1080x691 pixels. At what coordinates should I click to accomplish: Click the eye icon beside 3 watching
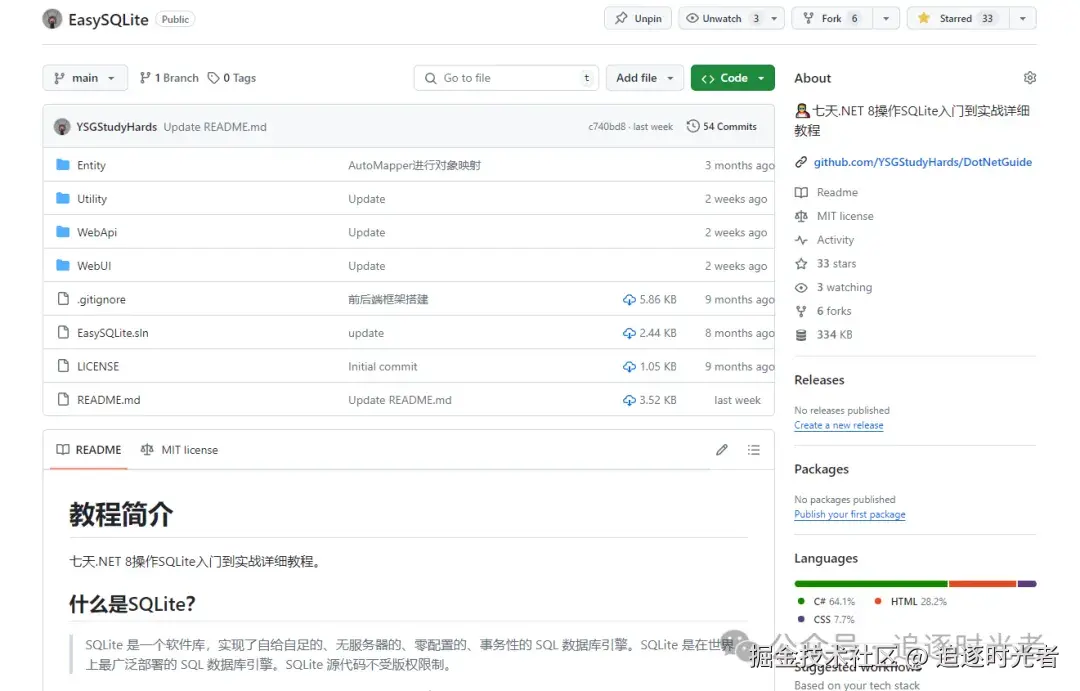(801, 287)
